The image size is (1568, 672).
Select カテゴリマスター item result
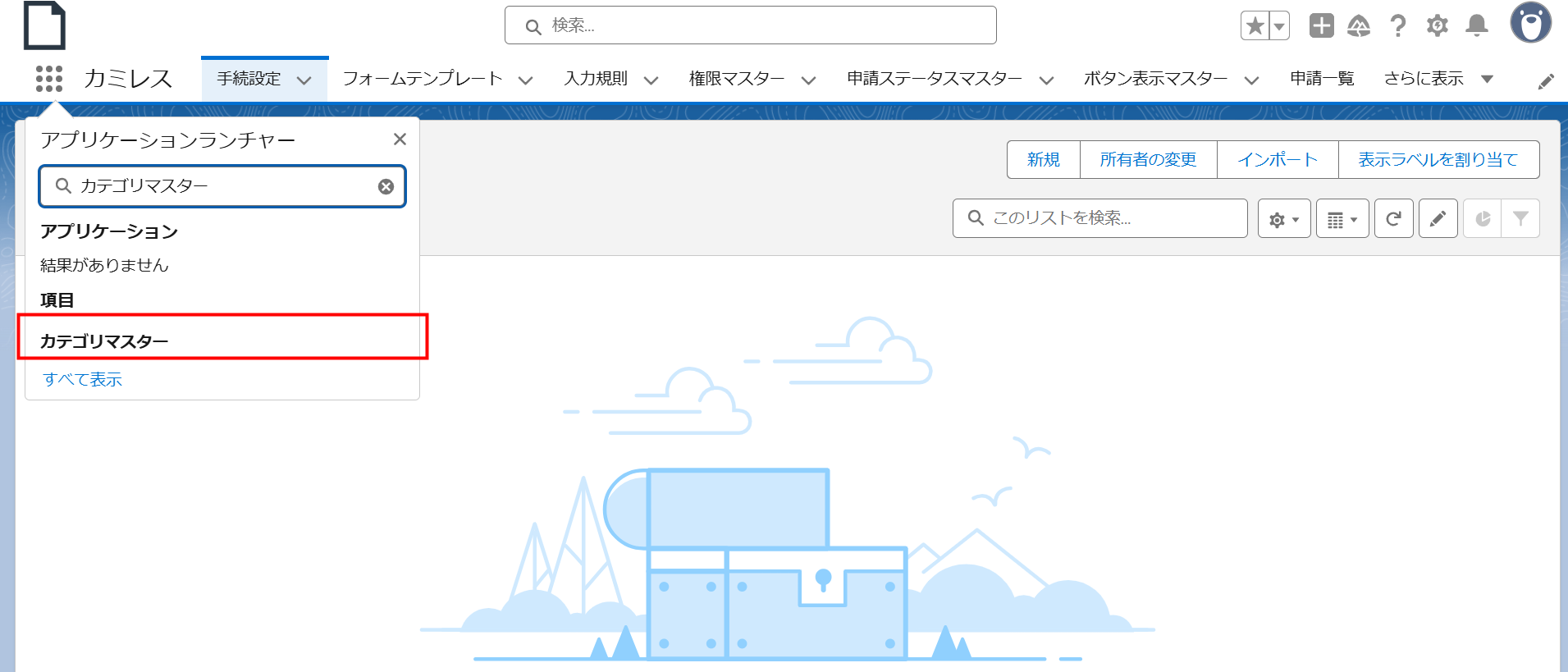click(x=222, y=341)
